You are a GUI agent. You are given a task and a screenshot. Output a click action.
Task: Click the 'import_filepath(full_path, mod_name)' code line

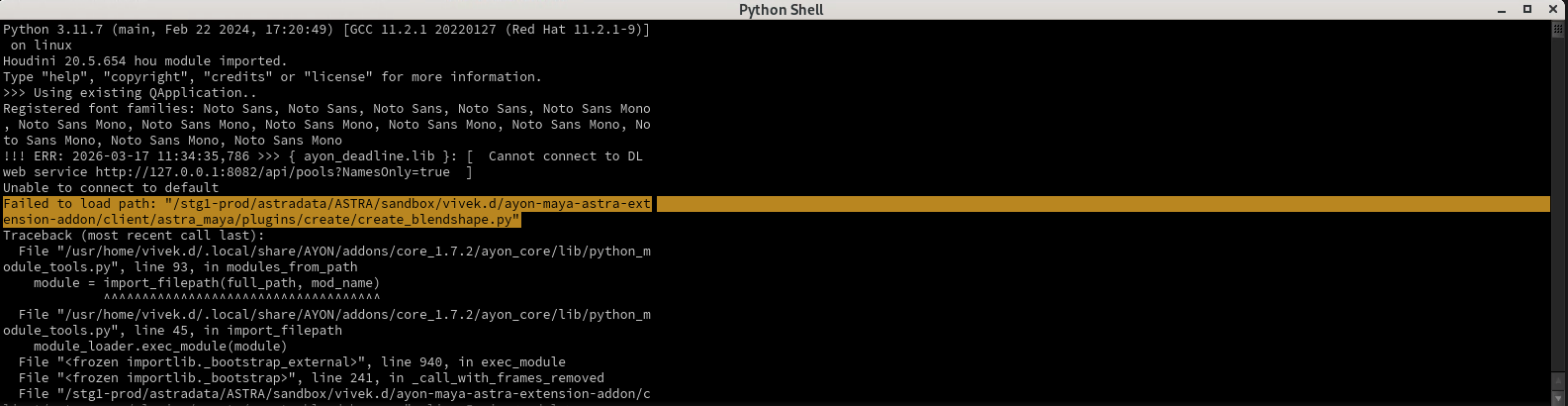point(206,283)
